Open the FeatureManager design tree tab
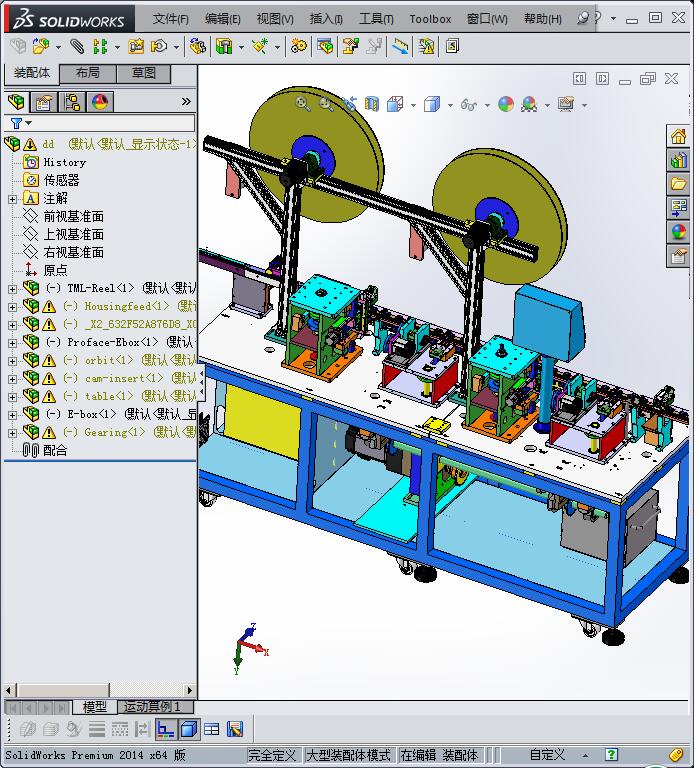 coord(16,102)
